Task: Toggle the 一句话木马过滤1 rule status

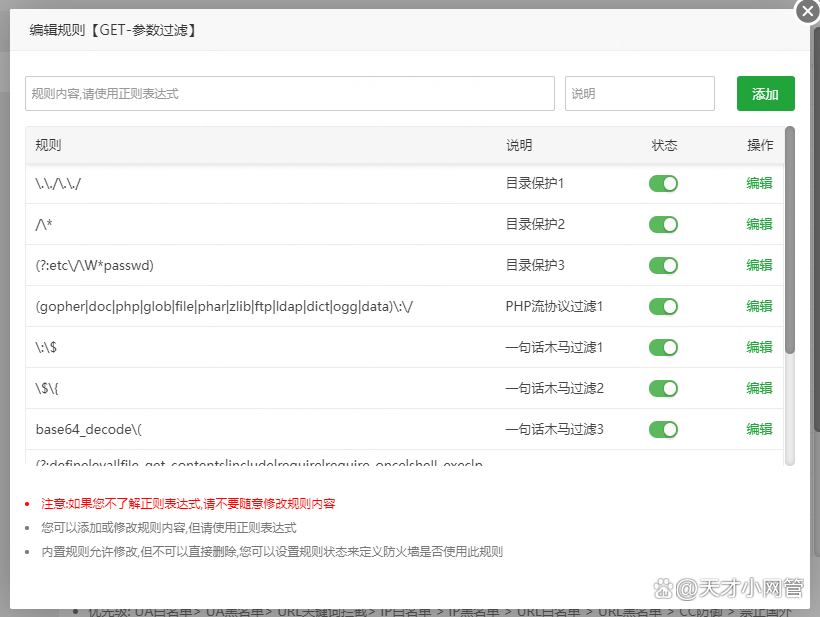Action: (664, 347)
